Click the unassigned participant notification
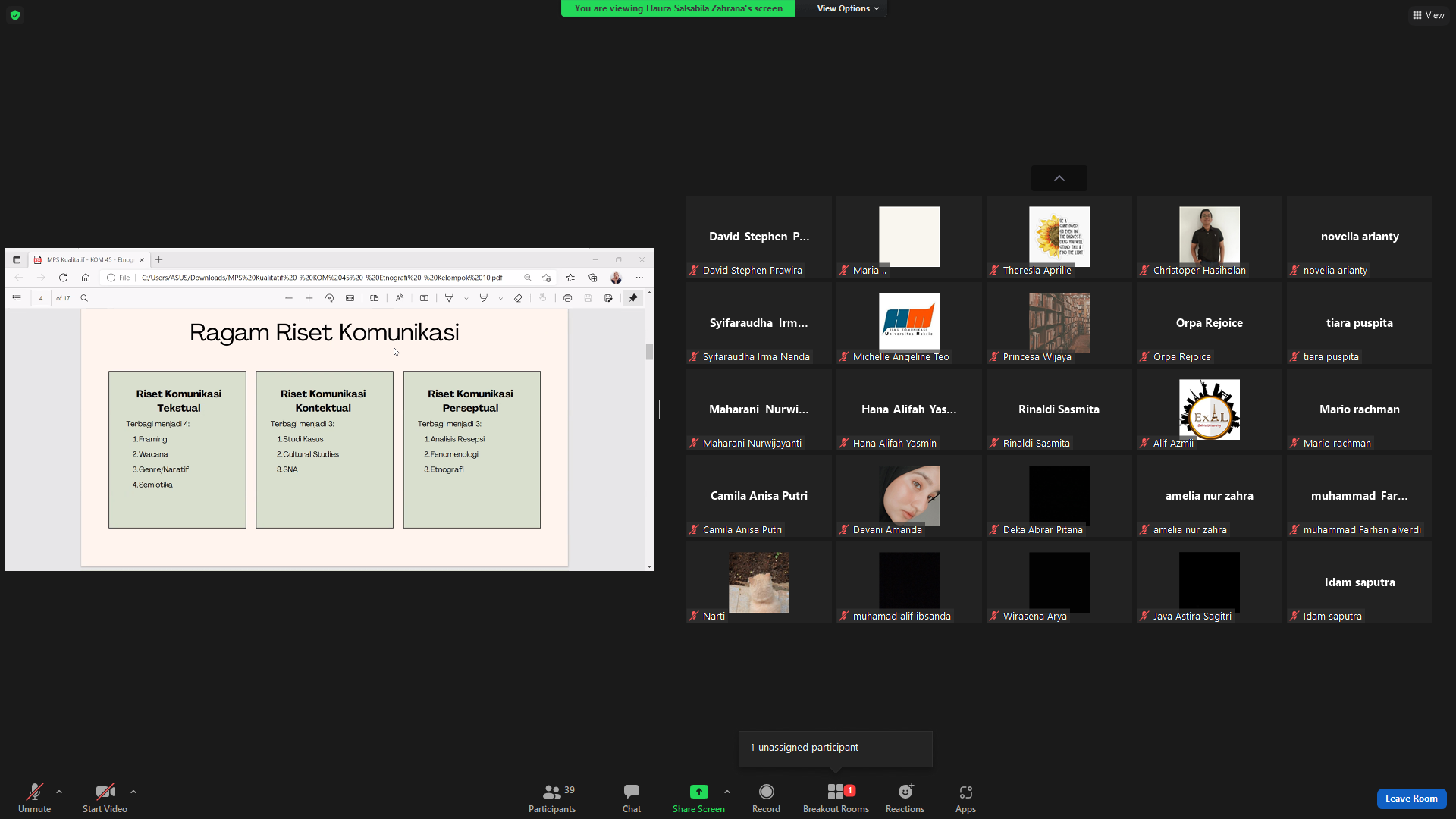1456x819 pixels. (836, 748)
